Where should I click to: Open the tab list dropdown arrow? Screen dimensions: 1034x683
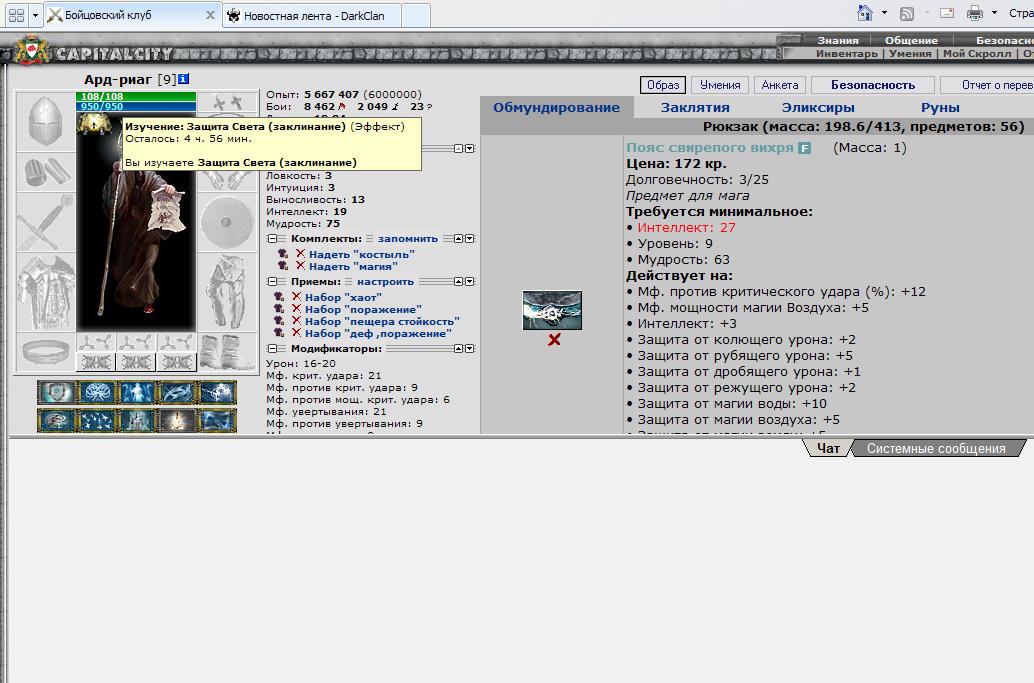(x=35, y=15)
